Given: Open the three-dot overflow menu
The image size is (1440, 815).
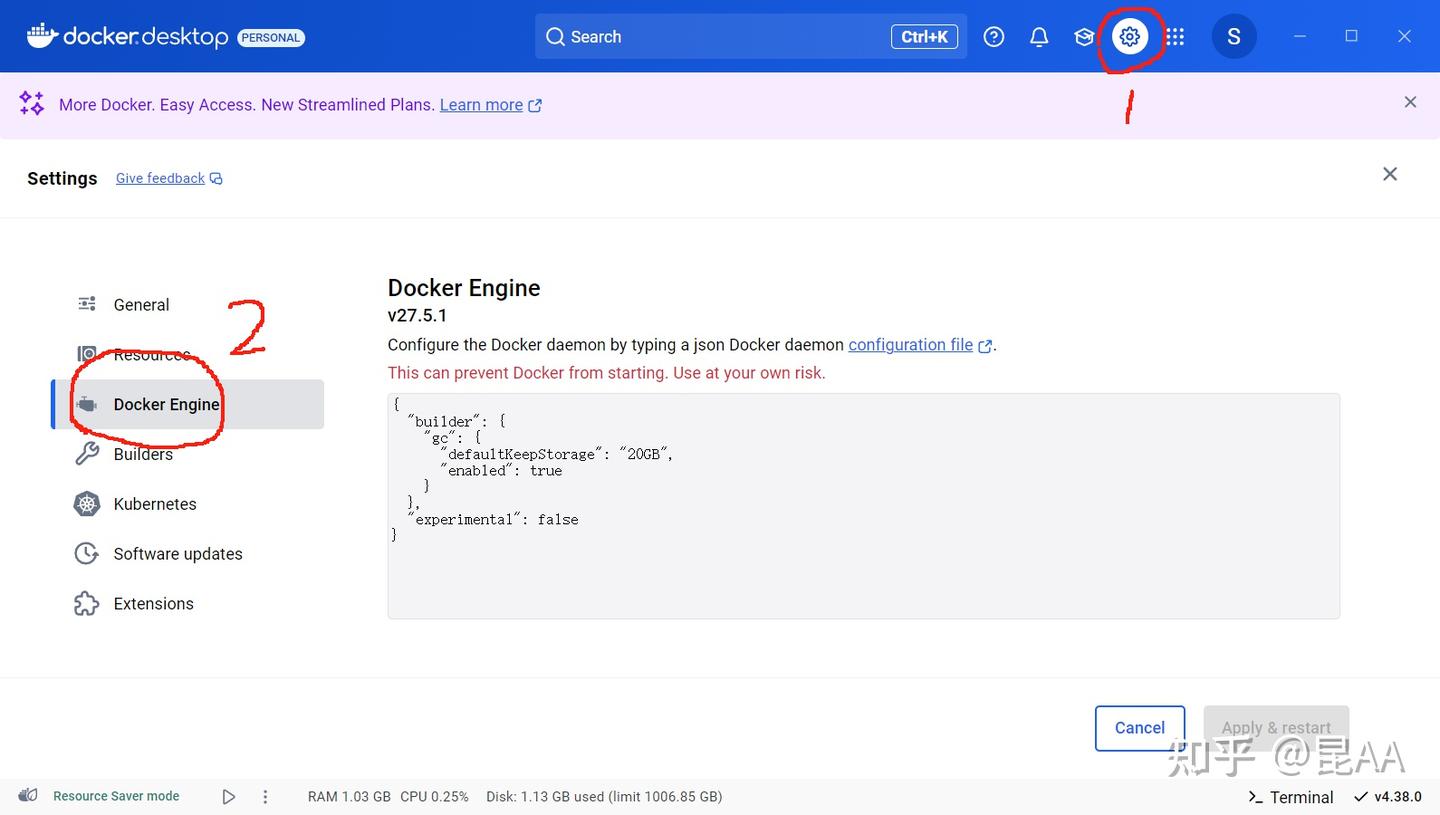Looking at the screenshot, I should [x=265, y=796].
